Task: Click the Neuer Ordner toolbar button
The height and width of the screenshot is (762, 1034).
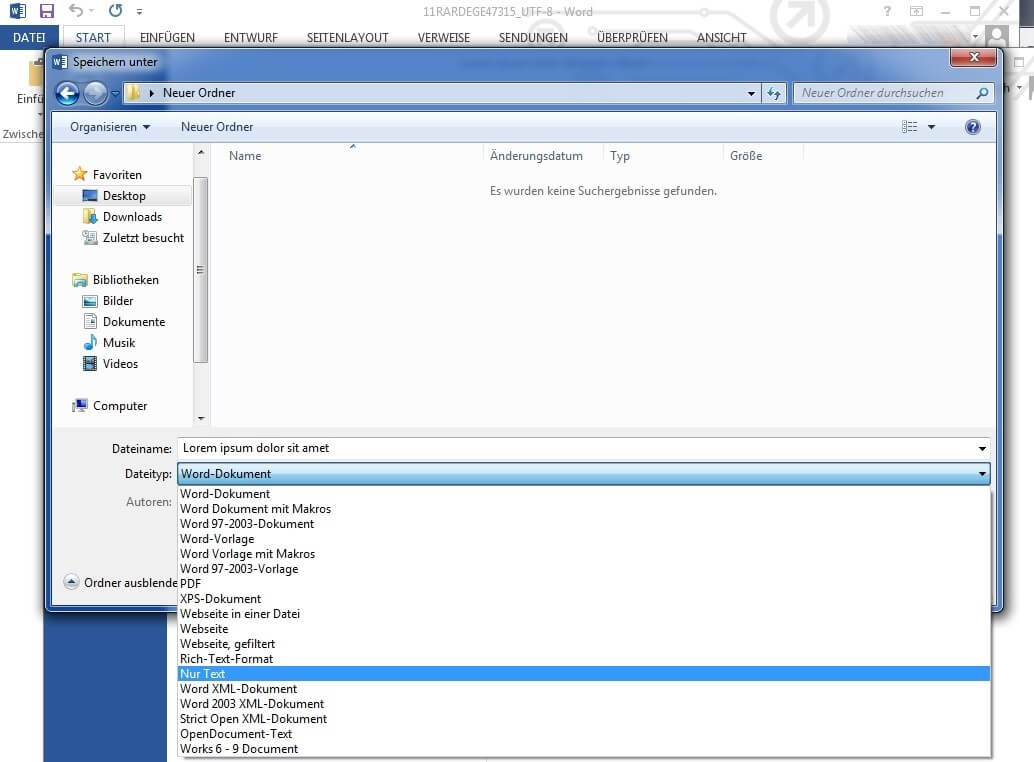Action: 217,127
